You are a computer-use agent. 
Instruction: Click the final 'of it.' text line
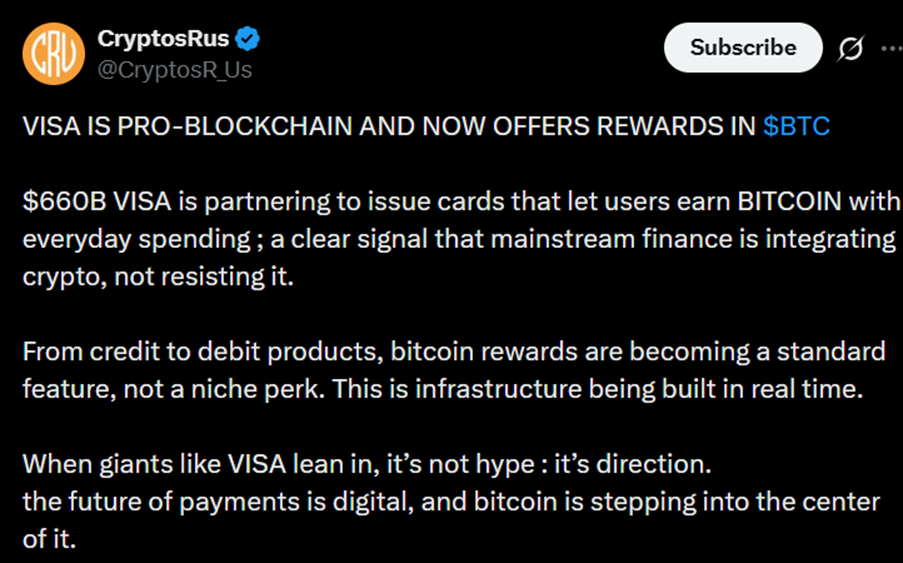tap(48, 538)
